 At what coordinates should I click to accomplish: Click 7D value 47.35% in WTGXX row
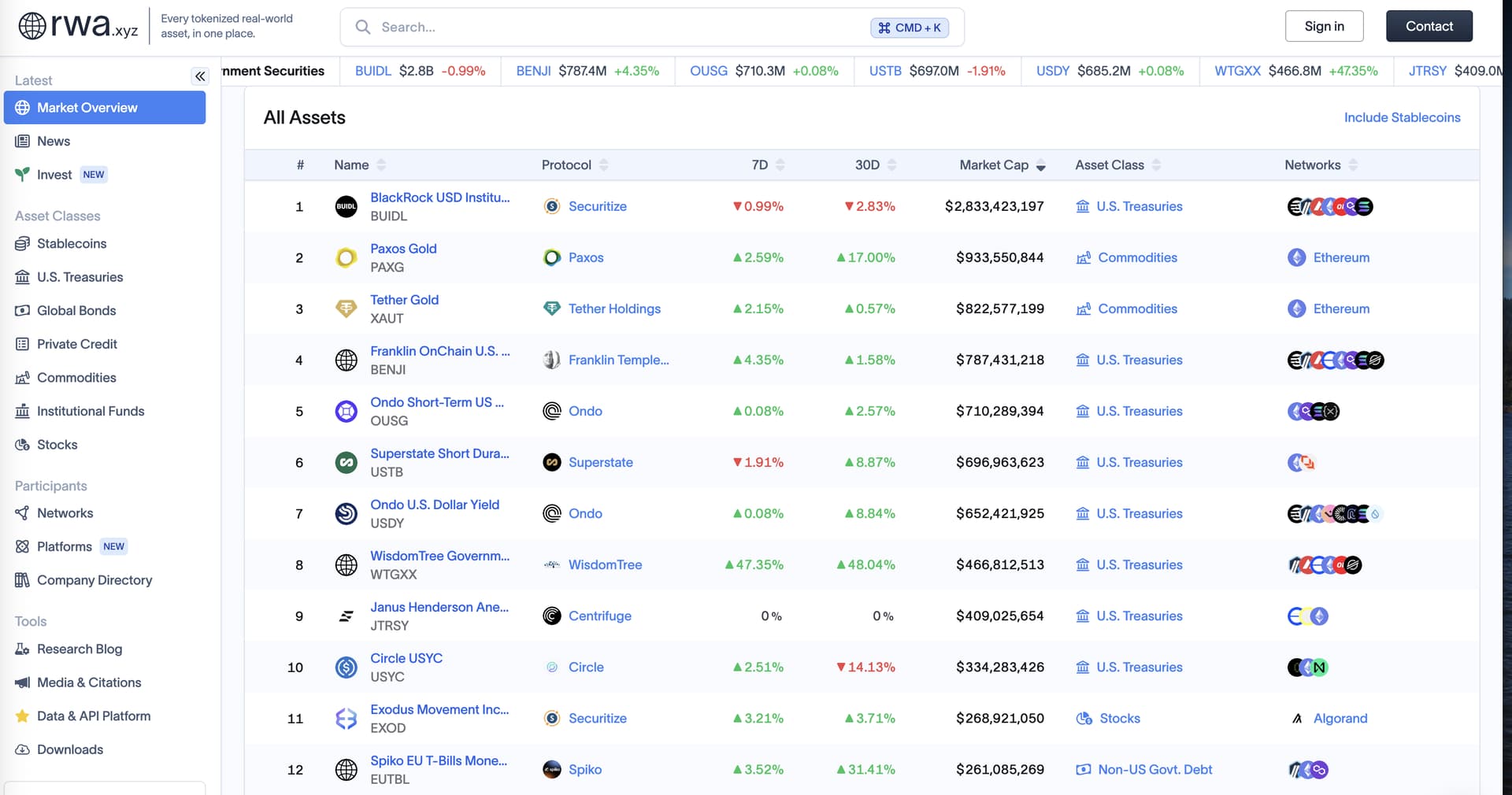tap(754, 564)
